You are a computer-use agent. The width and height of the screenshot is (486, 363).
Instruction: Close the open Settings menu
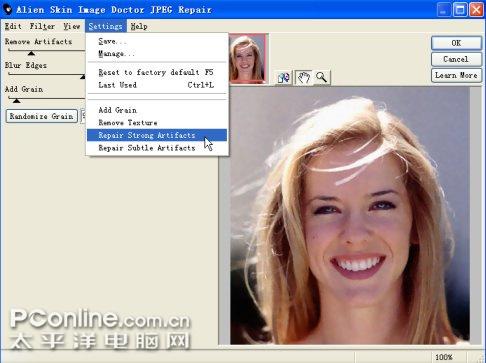click(x=106, y=26)
